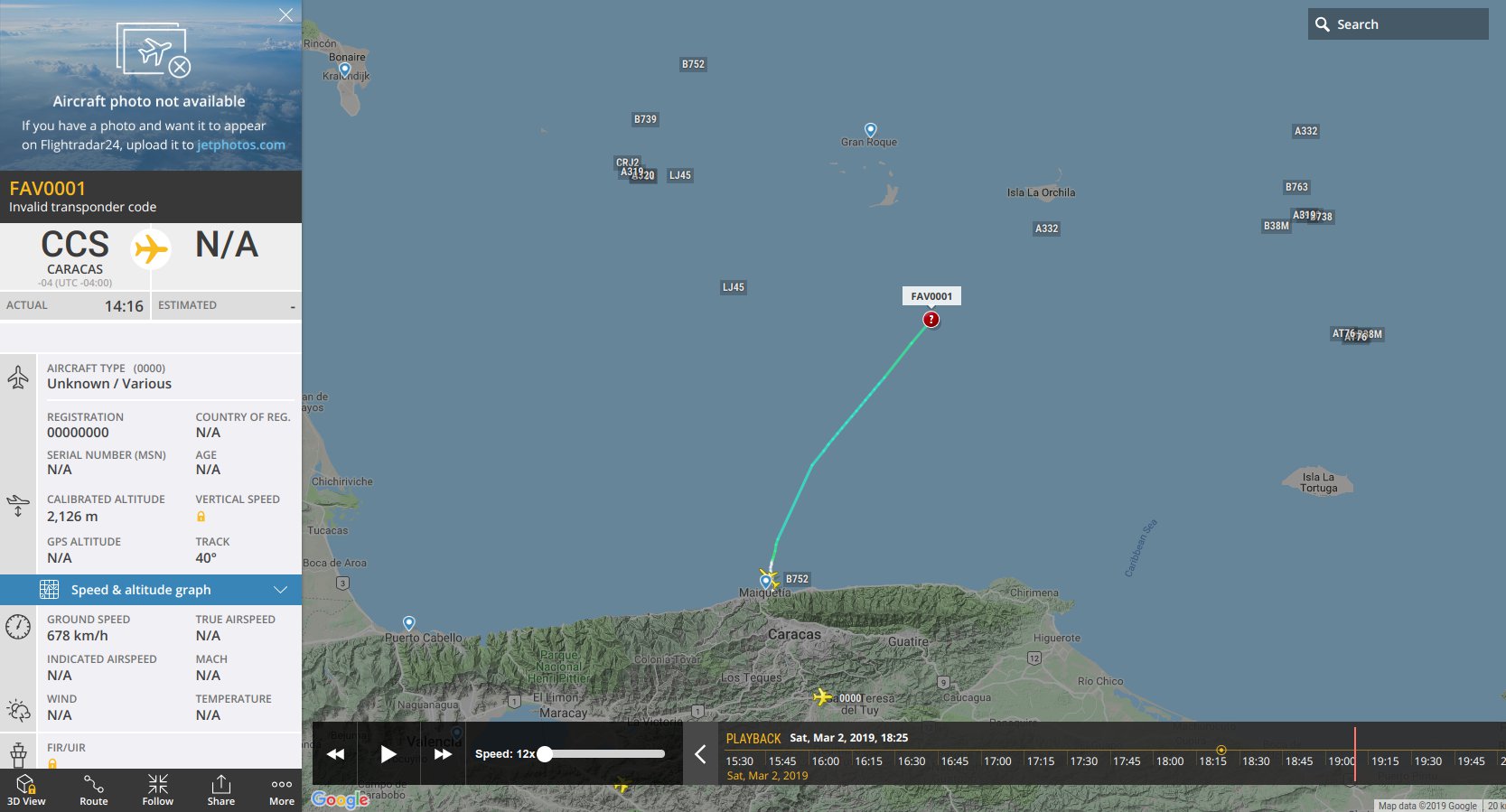1506x812 pixels.
Task: Rewind the playback
Action: (x=335, y=754)
